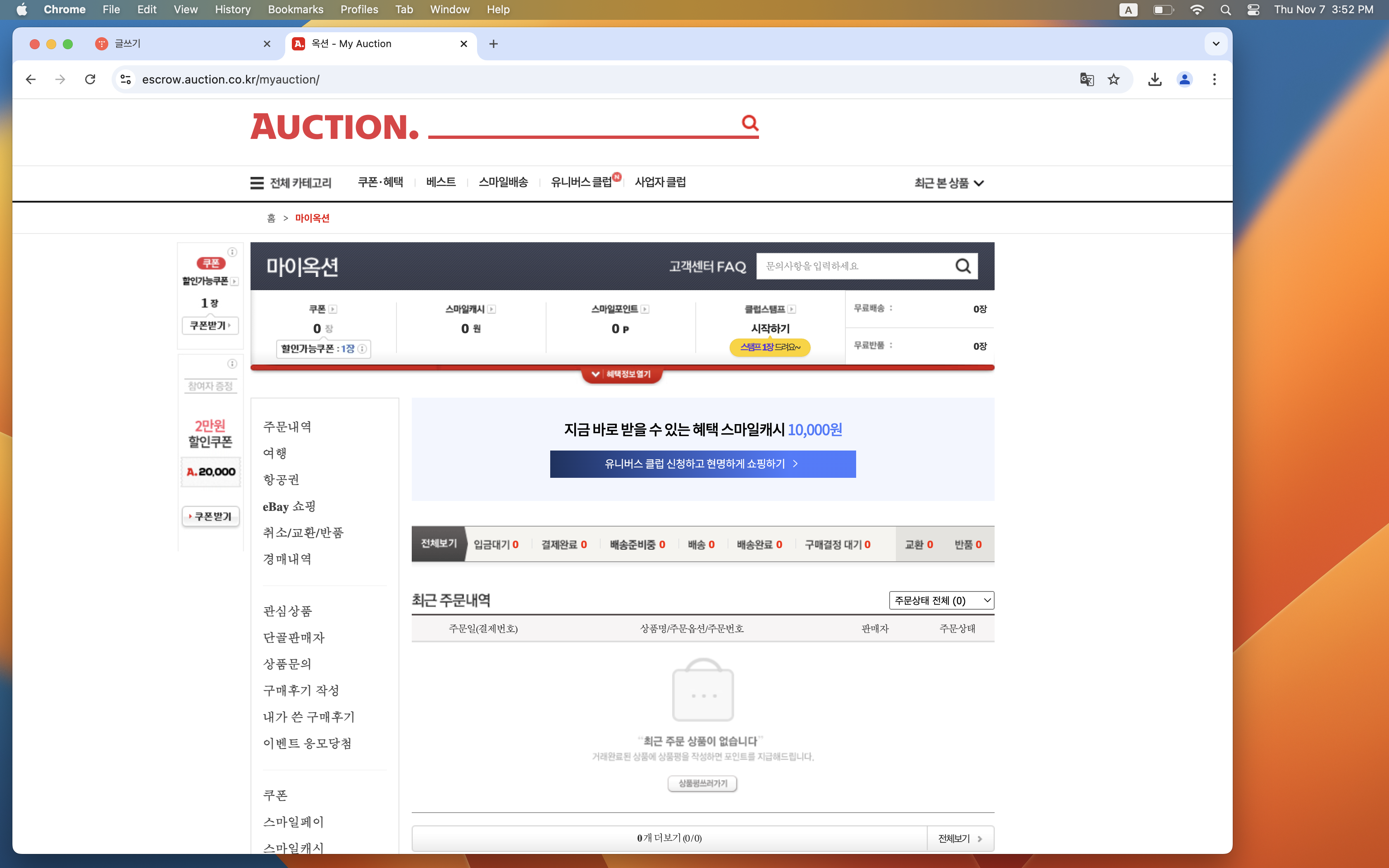This screenshot has height=868, width=1389.
Task: Open macOS Control Center icon
Action: (x=1253, y=10)
